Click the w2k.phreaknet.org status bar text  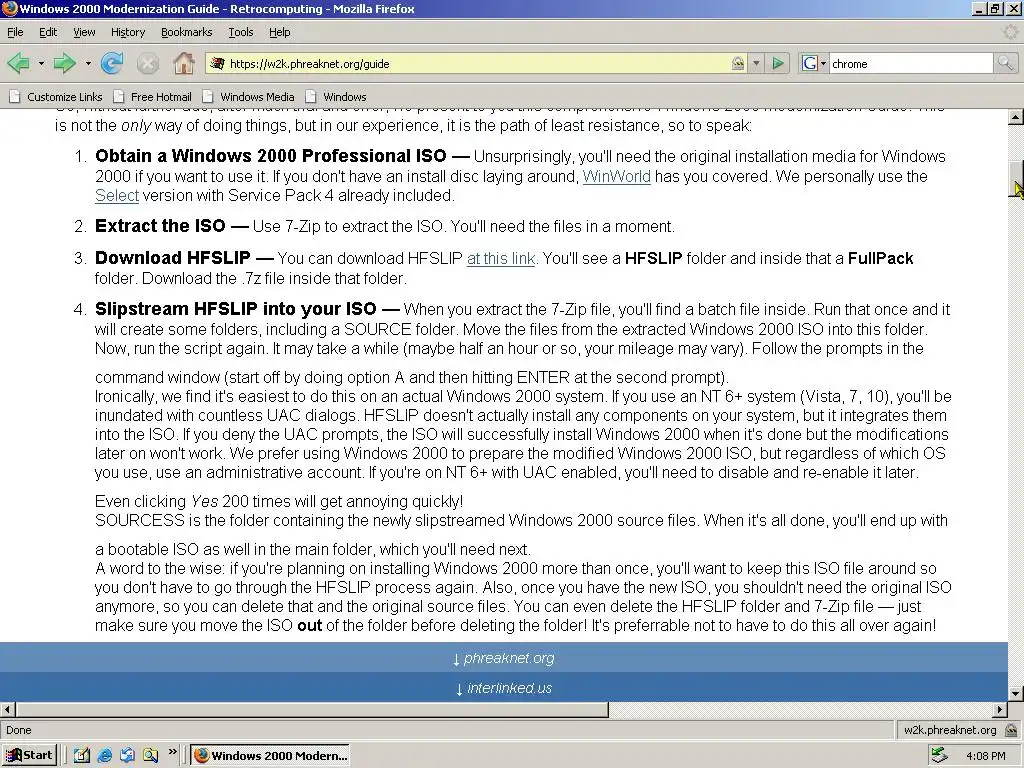coord(950,730)
